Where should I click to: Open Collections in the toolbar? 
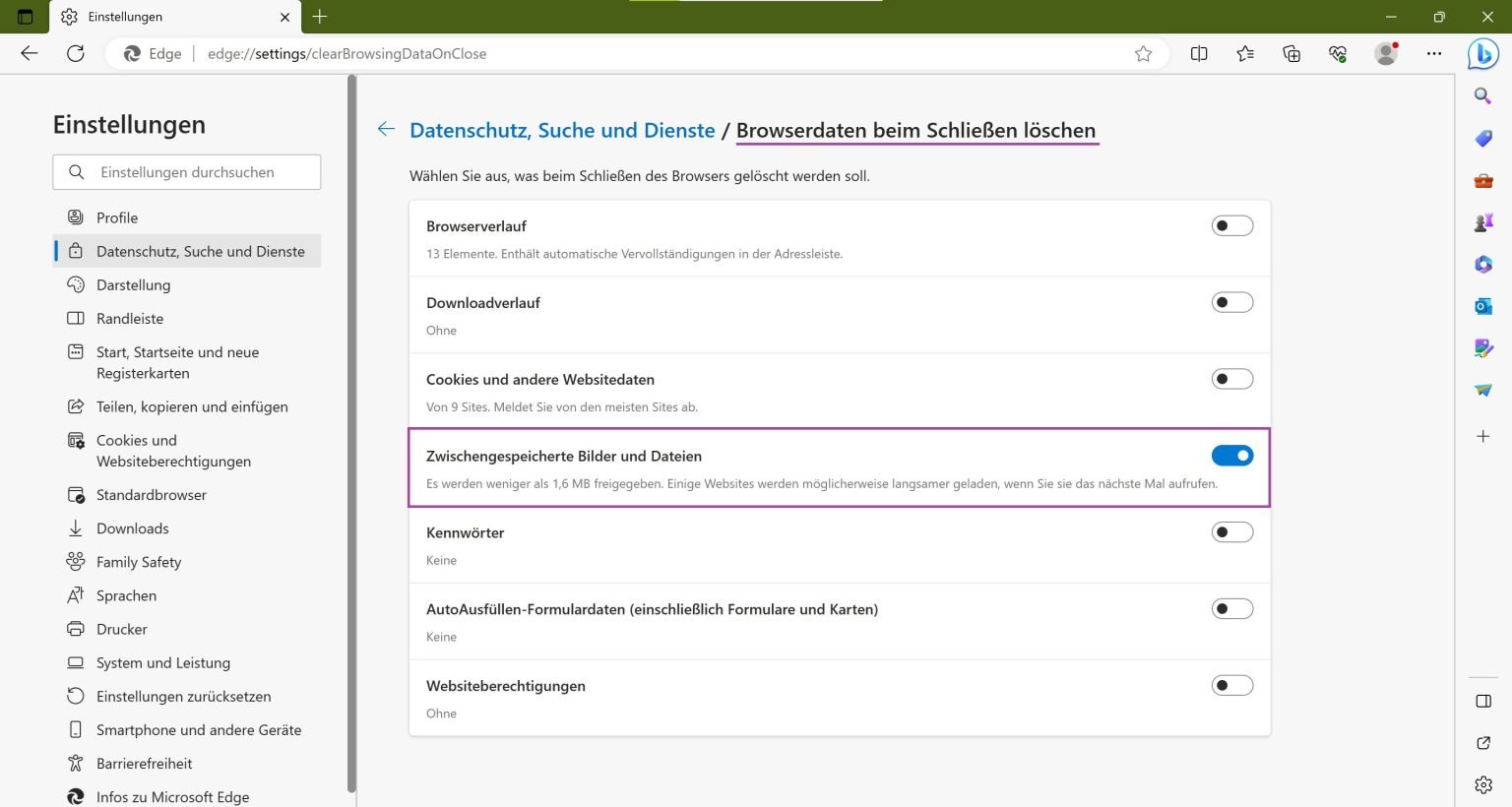(x=1291, y=53)
